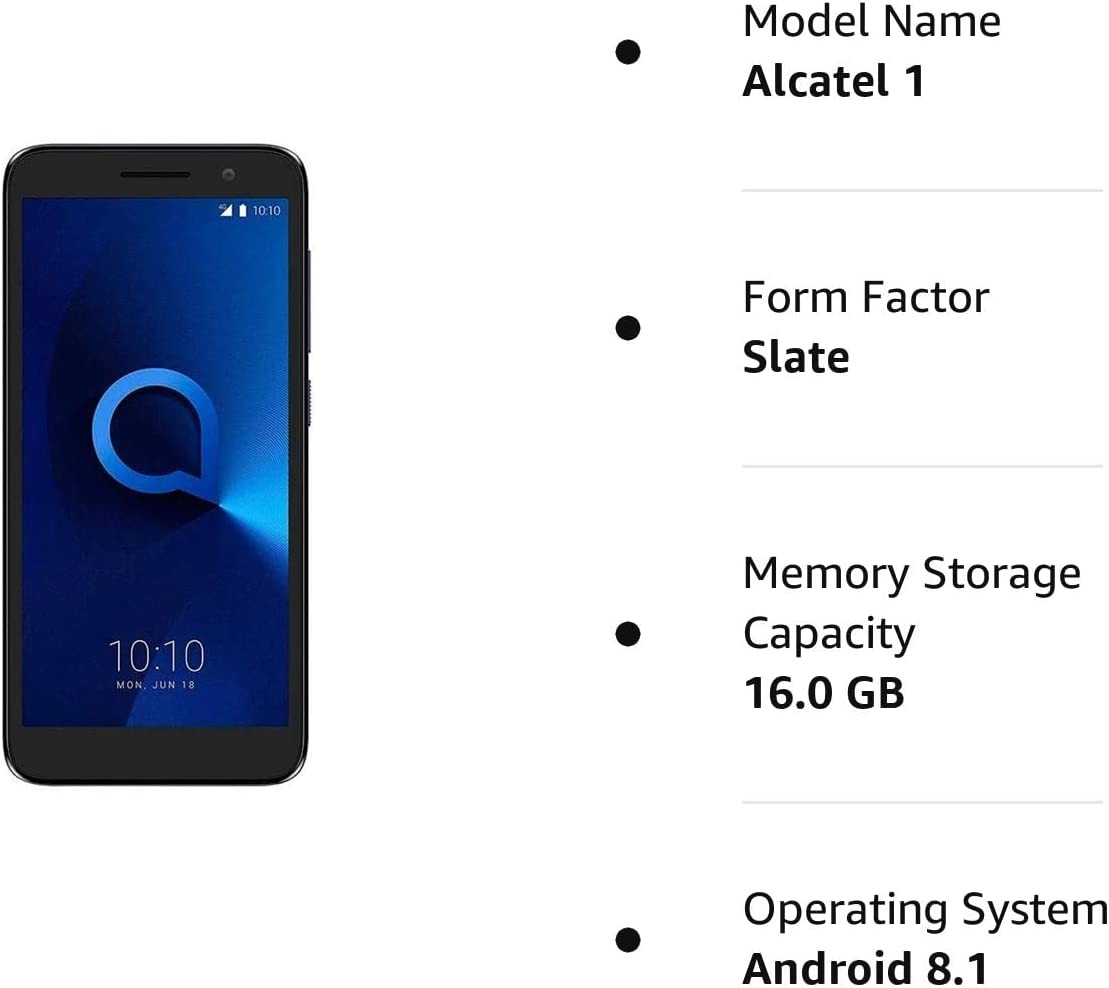The width and height of the screenshot is (1109, 988).
Task: Select the Alcatel 1 model value
Action: [834, 81]
